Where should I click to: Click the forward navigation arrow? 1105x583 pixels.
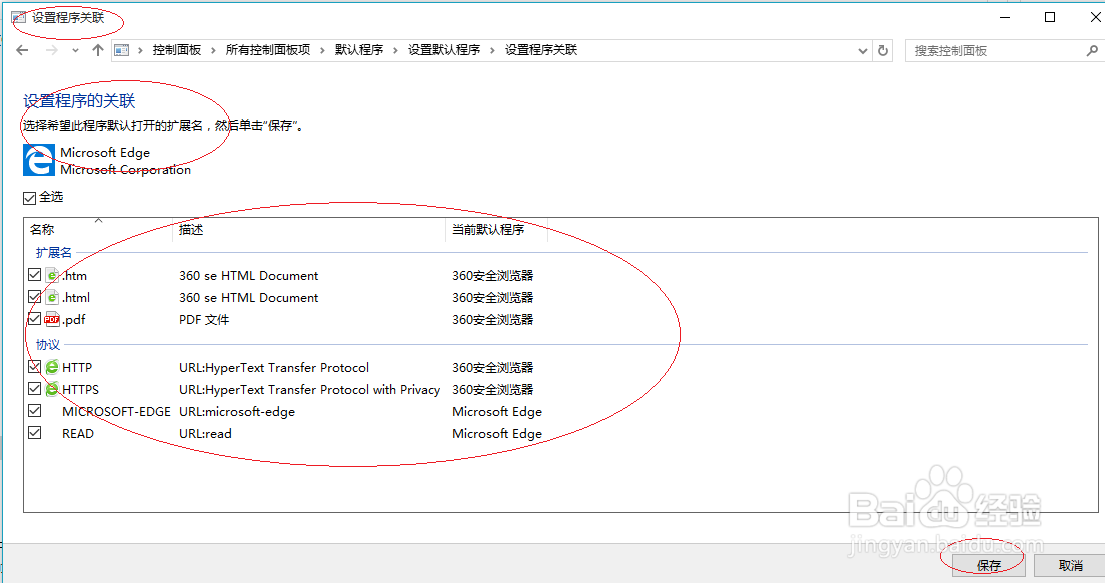pos(51,50)
